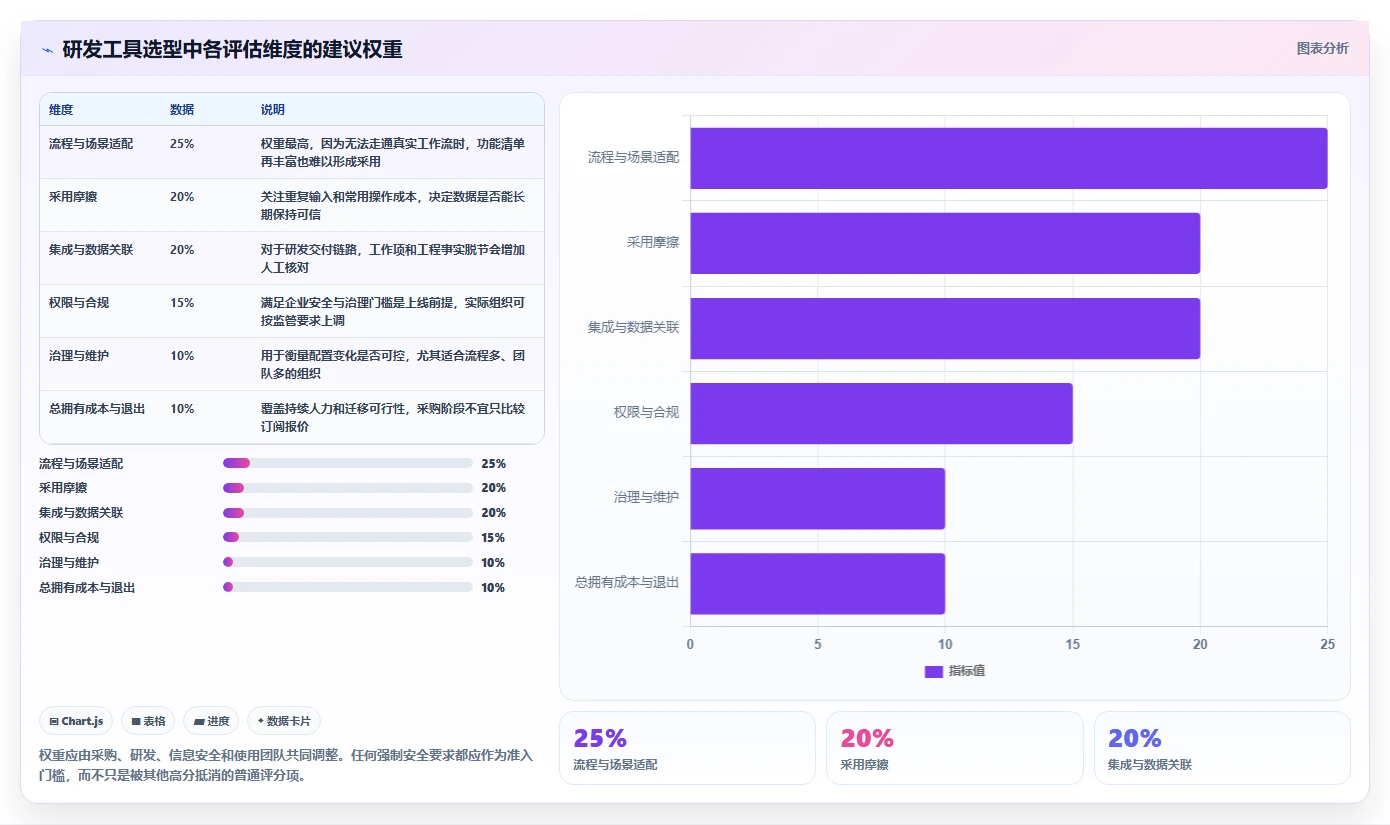This screenshot has width=1390, height=825.
Task: Click the 权限与合规 label on the chart axis
Action: pos(646,411)
